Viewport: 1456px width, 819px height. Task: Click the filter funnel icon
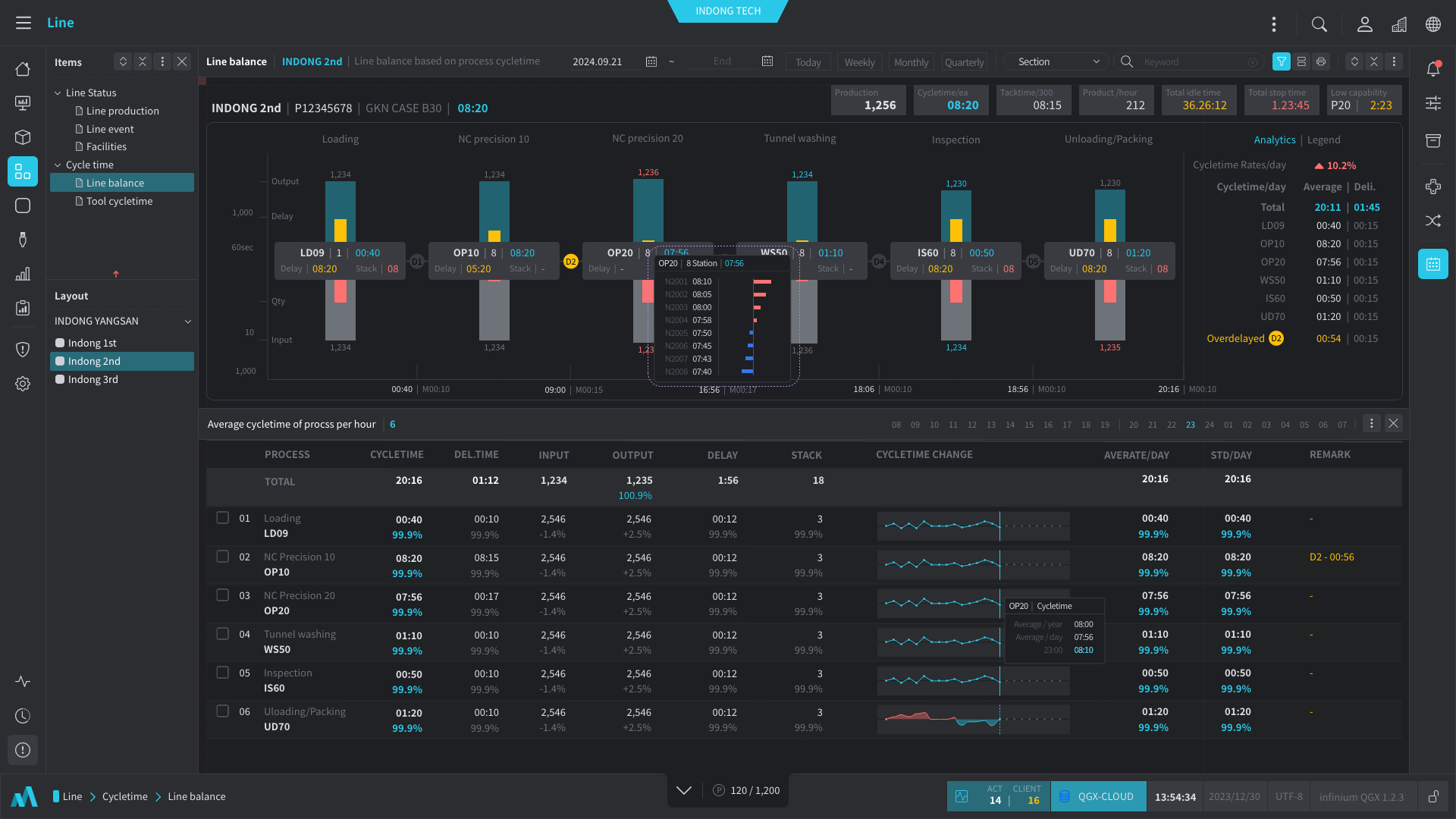point(1281,62)
